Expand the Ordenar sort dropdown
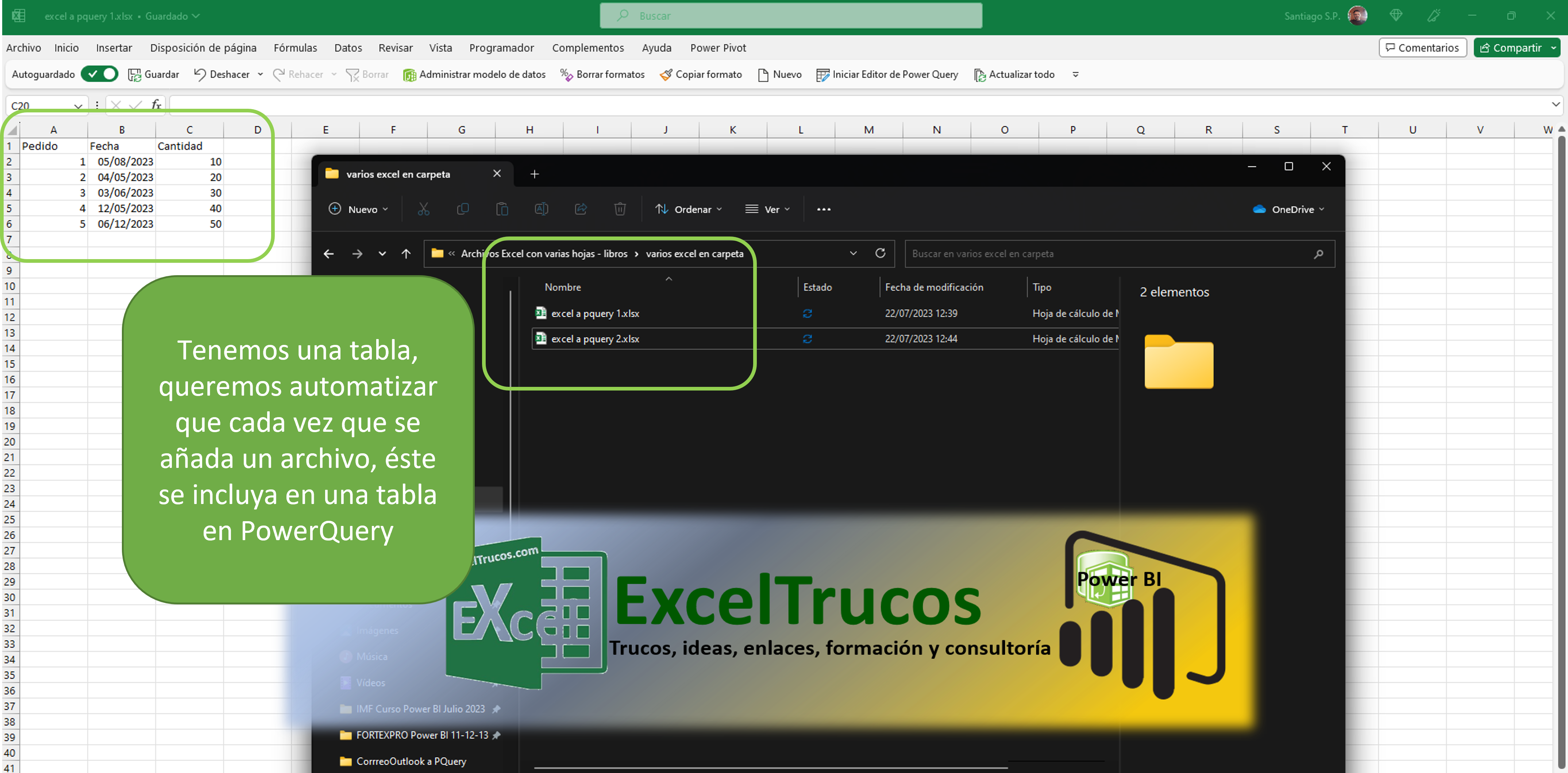 coord(689,209)
